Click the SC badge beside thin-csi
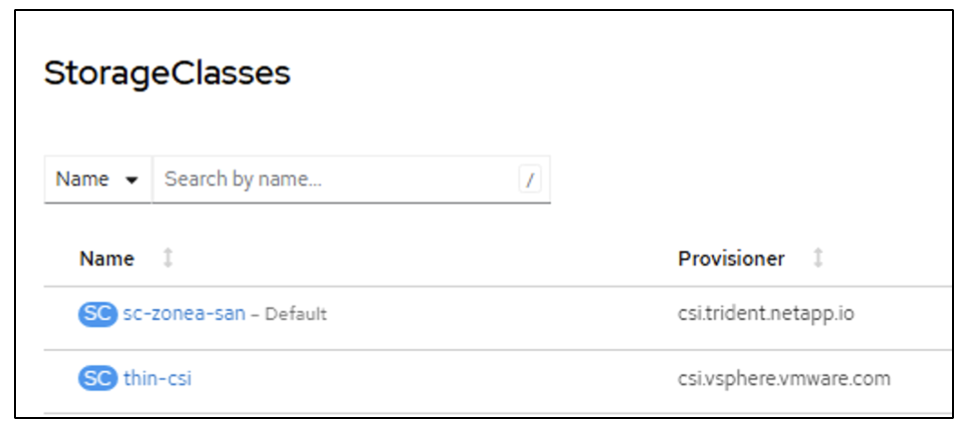This screenshot has height=426, width=966. tap(98, 379)
